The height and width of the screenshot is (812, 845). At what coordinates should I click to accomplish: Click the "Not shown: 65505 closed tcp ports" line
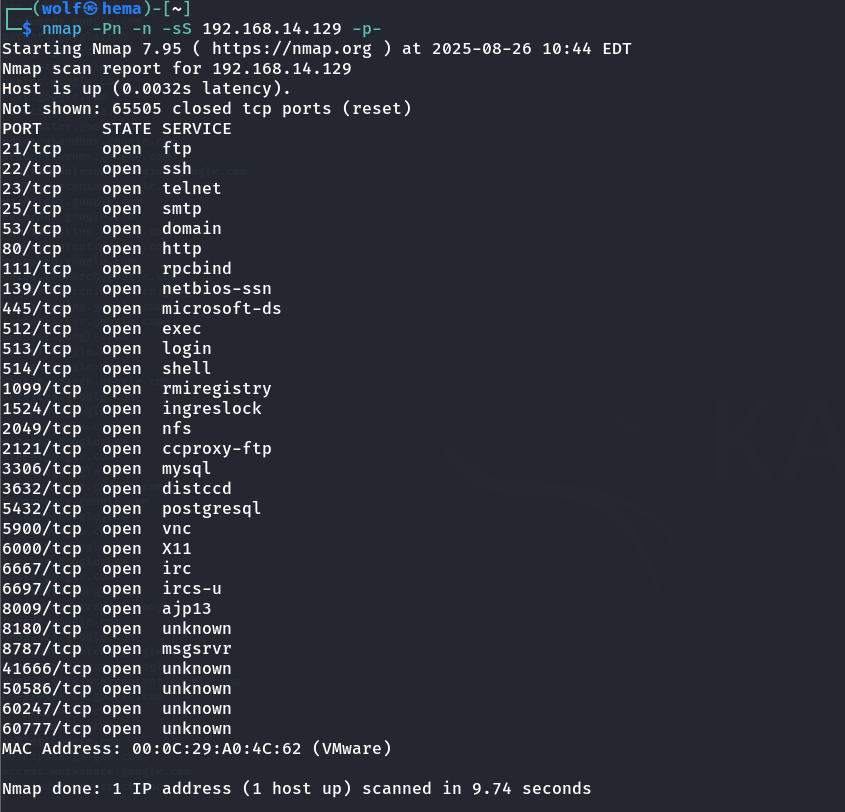(206, 108)
